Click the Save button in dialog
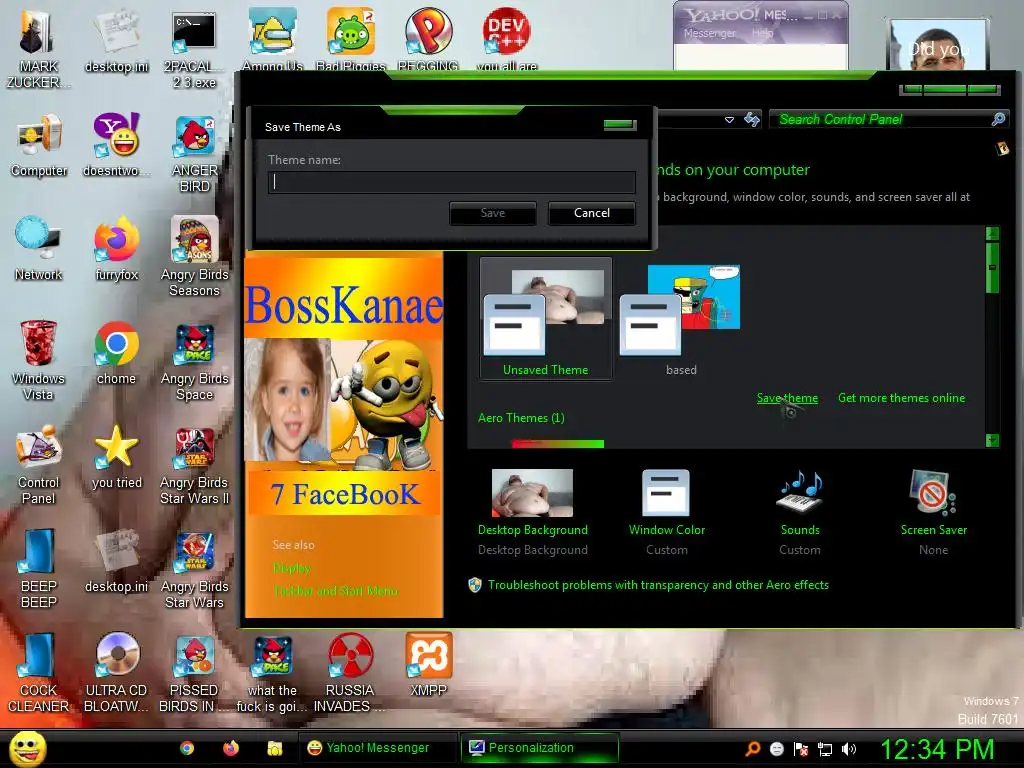Viewport: 1024px width, 768px height. [x=492, y=213]
